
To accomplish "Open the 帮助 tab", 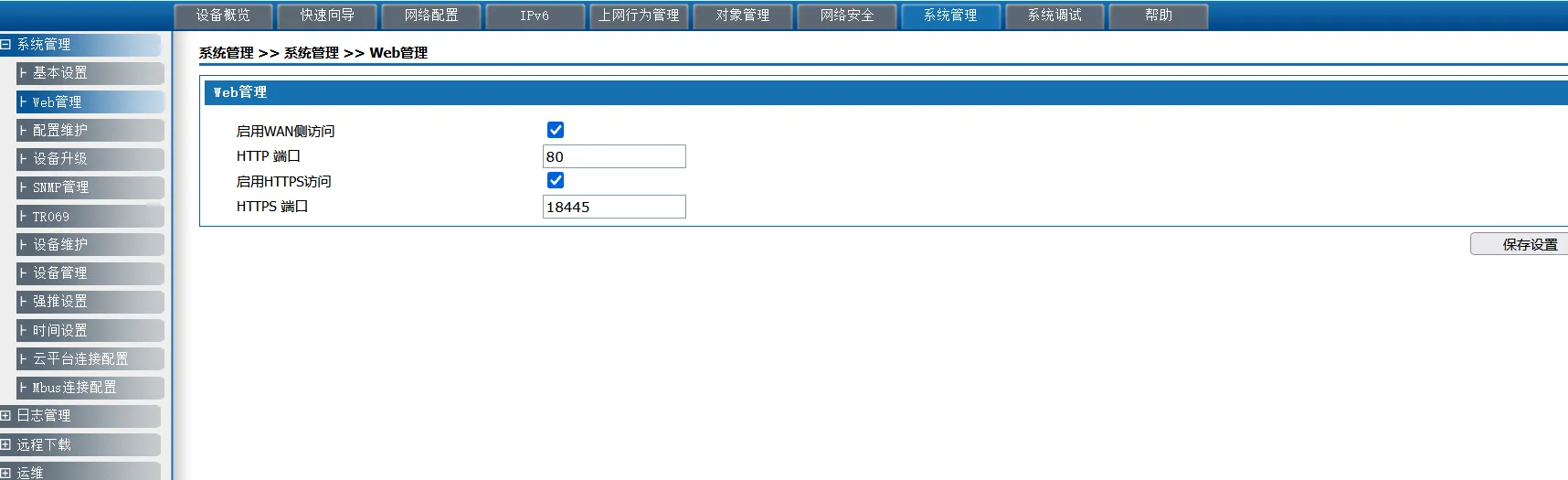I will coord(1159,16).
